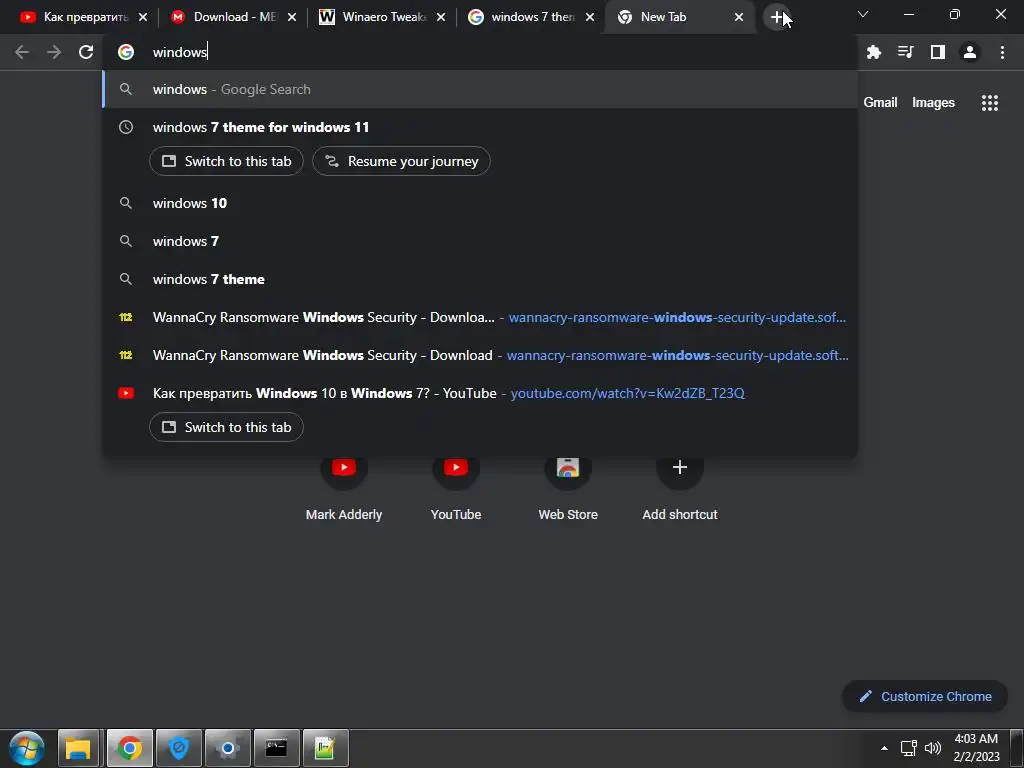Open the Extensions puzzle icon
Viewport: 1024px width, 768px height.
click(873, 52)
